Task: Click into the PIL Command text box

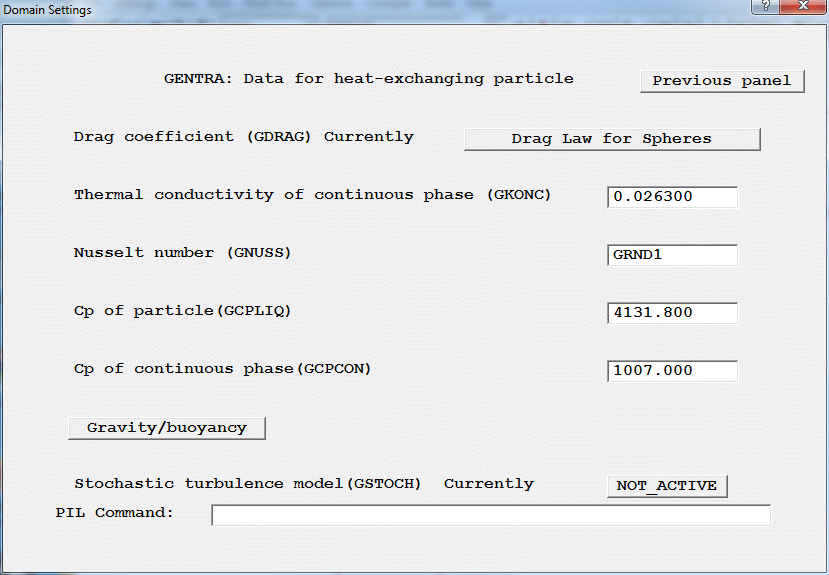Action: pyautogui.click(x=490, y=515)
